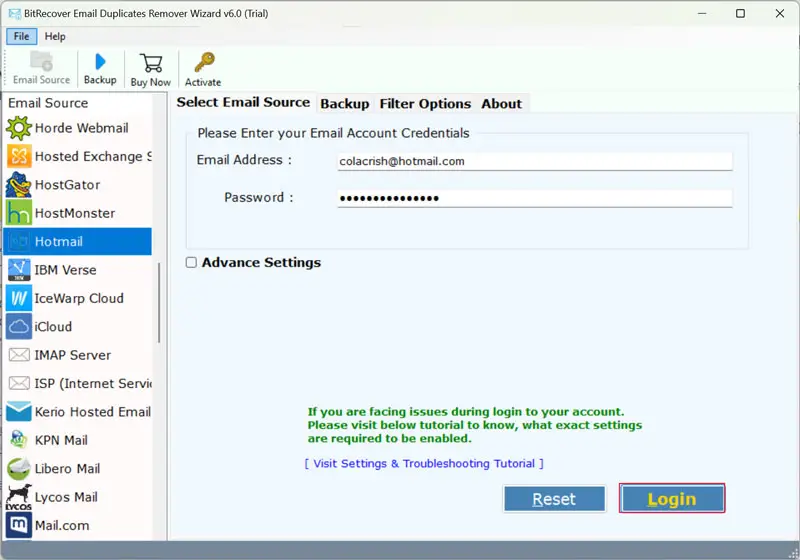Click the Reset button
This screenshot has width=800, height=560.
click(x=555, y=498)
